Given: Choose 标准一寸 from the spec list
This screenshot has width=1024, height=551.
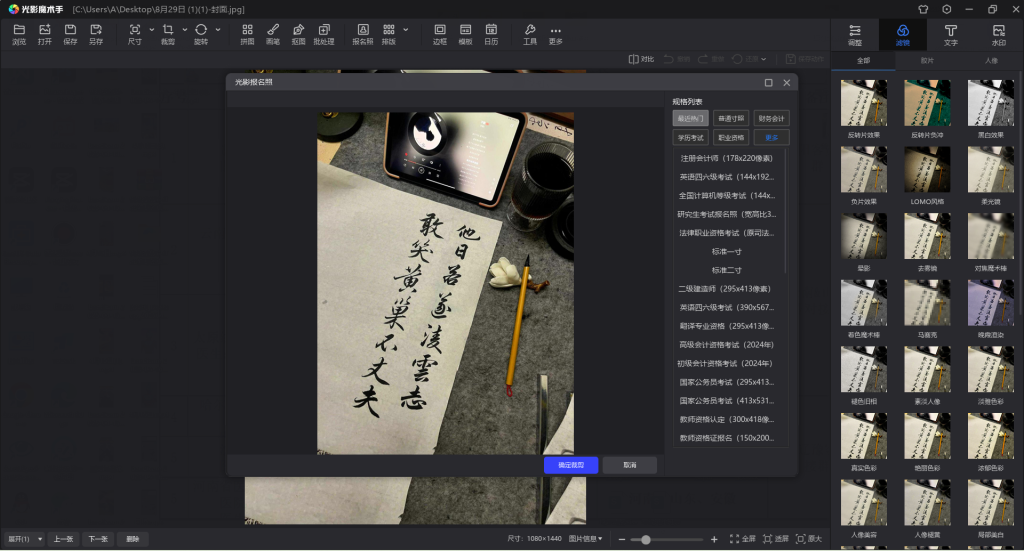Looking at the screenshot, I should click(x=727, y=252).
